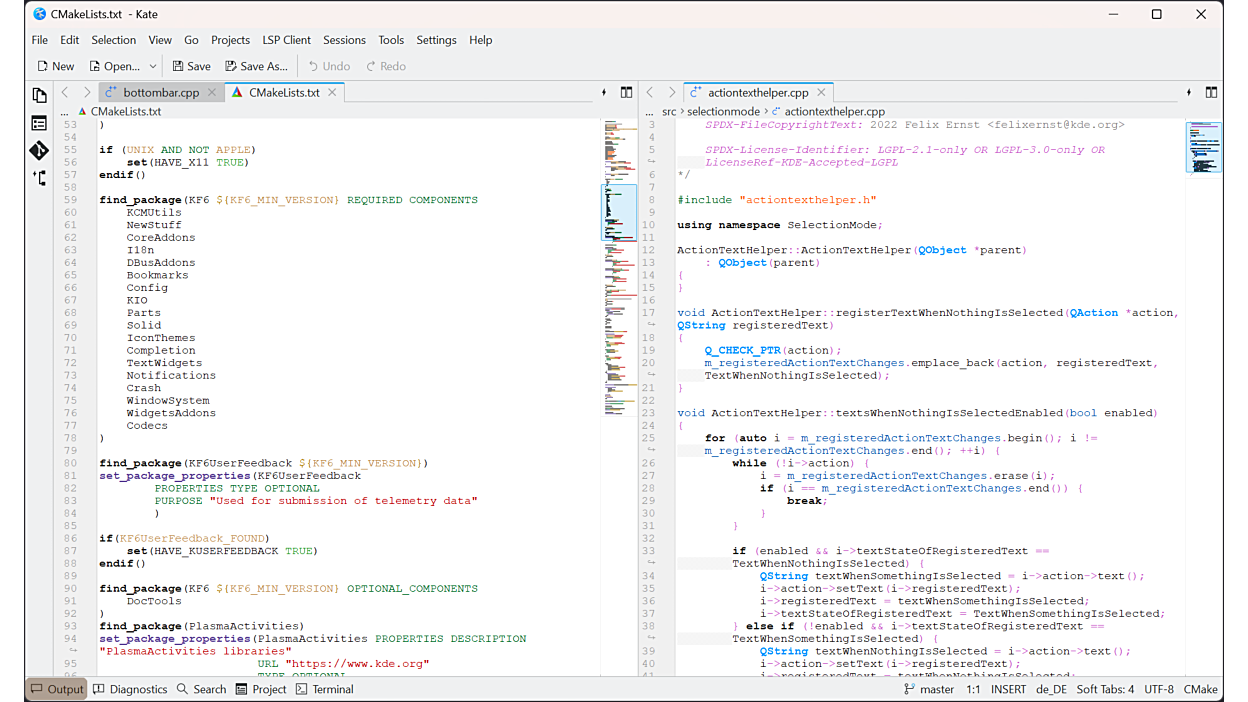Toggle the Terminal panel

tap(325, 689)
